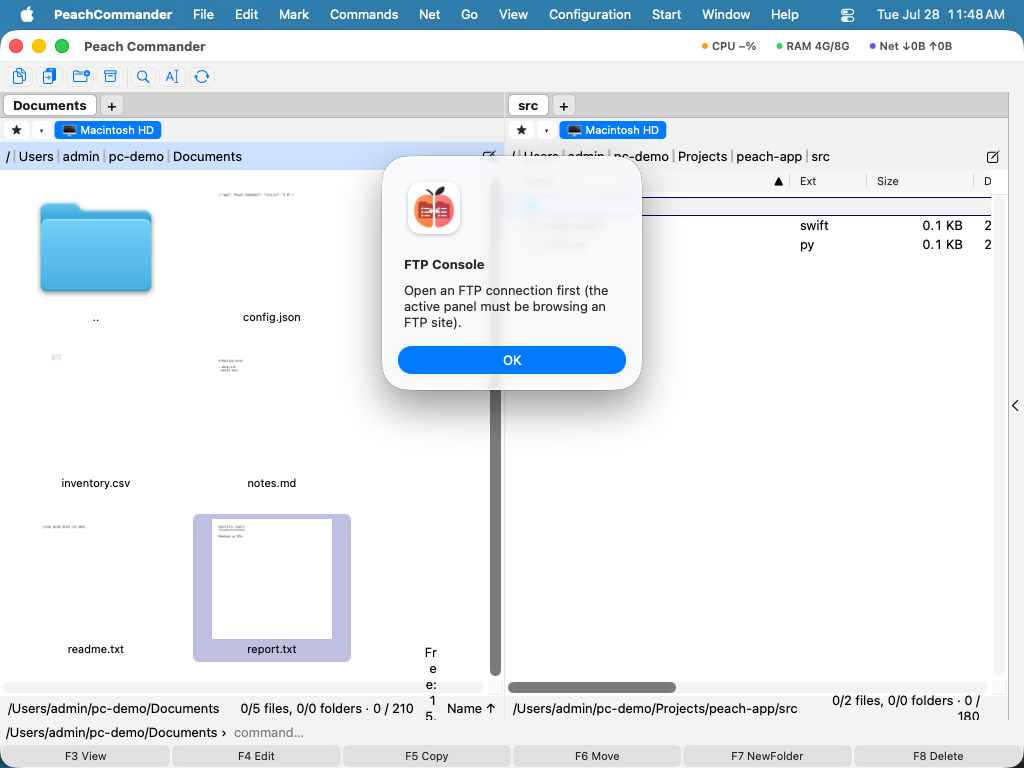Expand the collapsed side panel chevron
The width and height of the screenshot is (1024, 768).
click(1016, 406)
